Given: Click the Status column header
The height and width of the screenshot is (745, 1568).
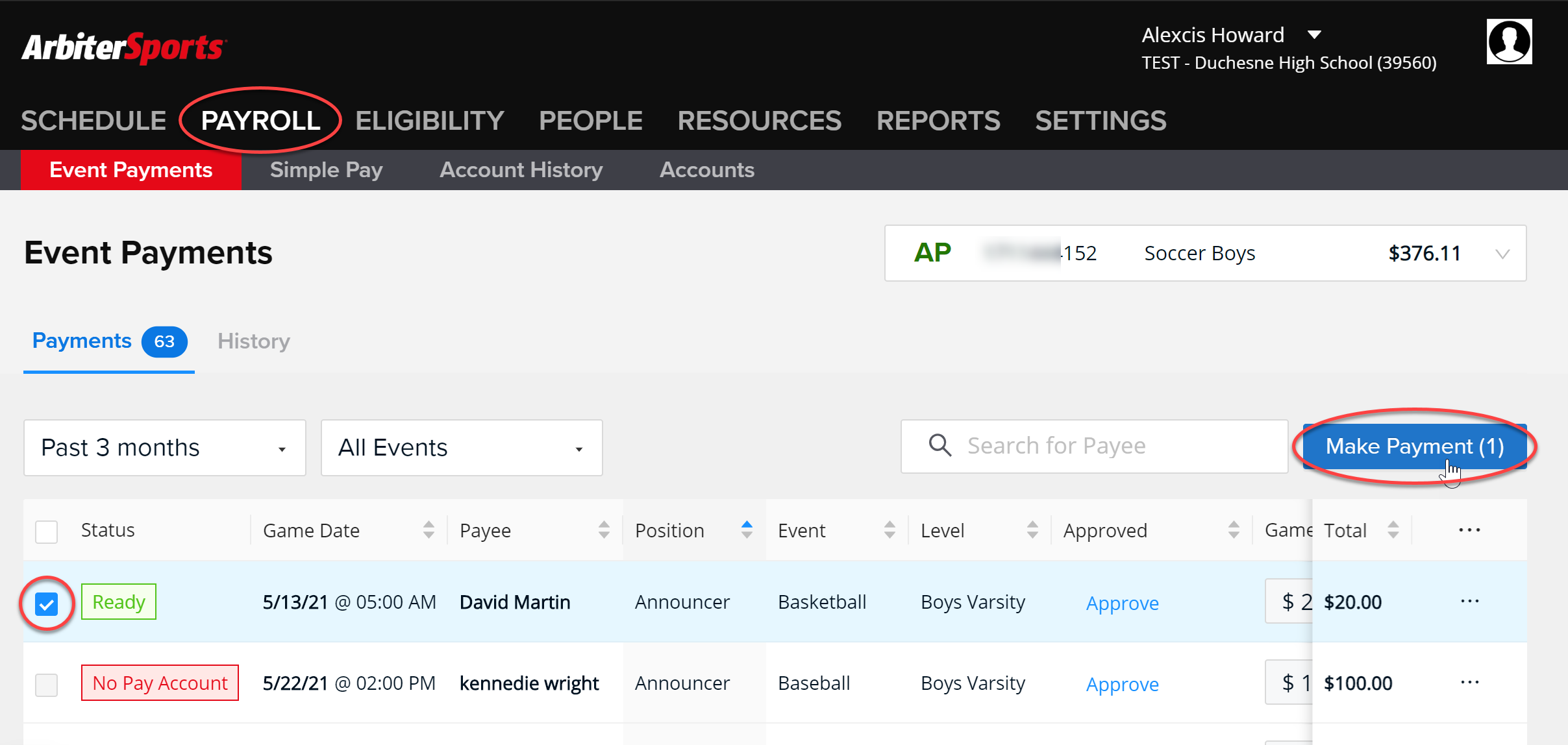Looking at the screenshot, I should pos(108,530).
